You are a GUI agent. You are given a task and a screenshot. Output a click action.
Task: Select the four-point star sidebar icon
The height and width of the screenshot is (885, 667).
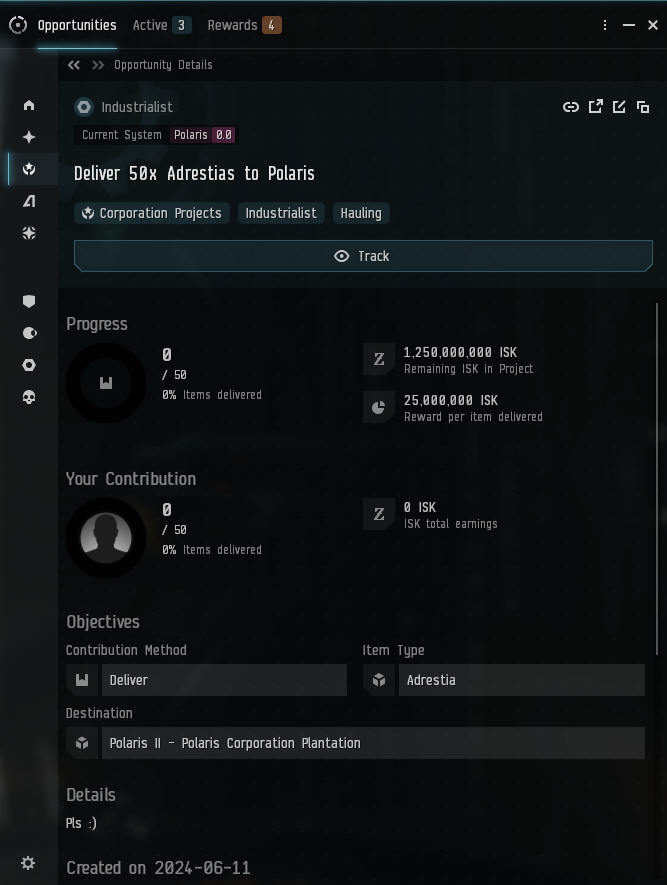pyautogui.click(x=29, y=137)
